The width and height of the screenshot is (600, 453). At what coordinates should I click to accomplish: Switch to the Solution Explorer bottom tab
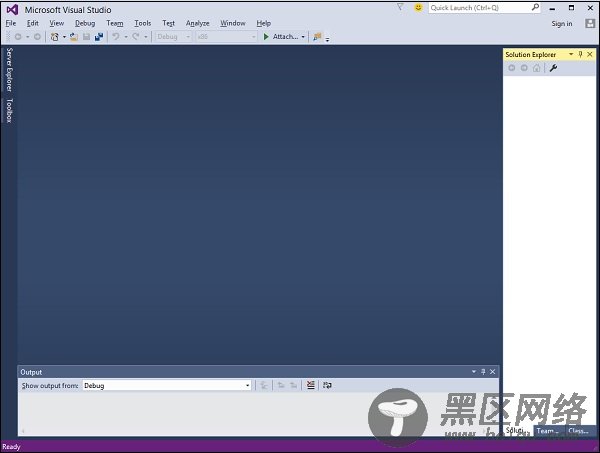515,430
